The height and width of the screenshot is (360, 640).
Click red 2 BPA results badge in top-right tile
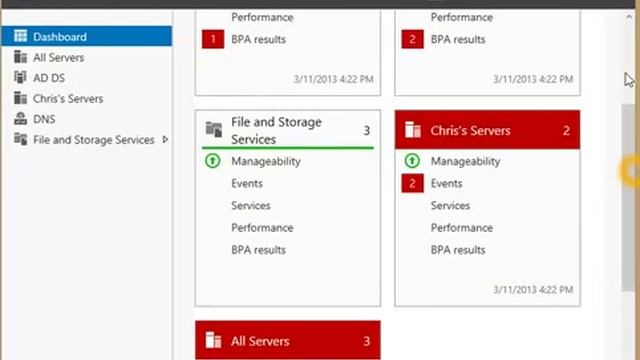tap(412, 40)
